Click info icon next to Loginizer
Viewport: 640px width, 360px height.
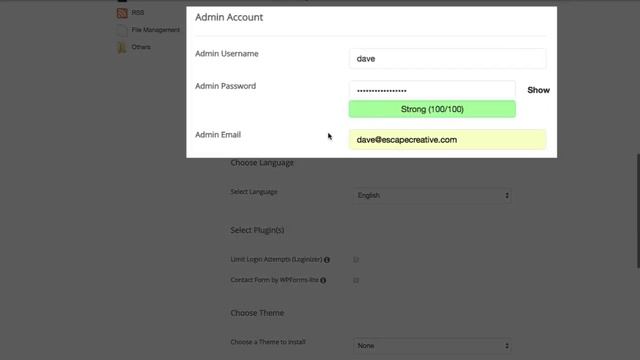pos(327,260)
